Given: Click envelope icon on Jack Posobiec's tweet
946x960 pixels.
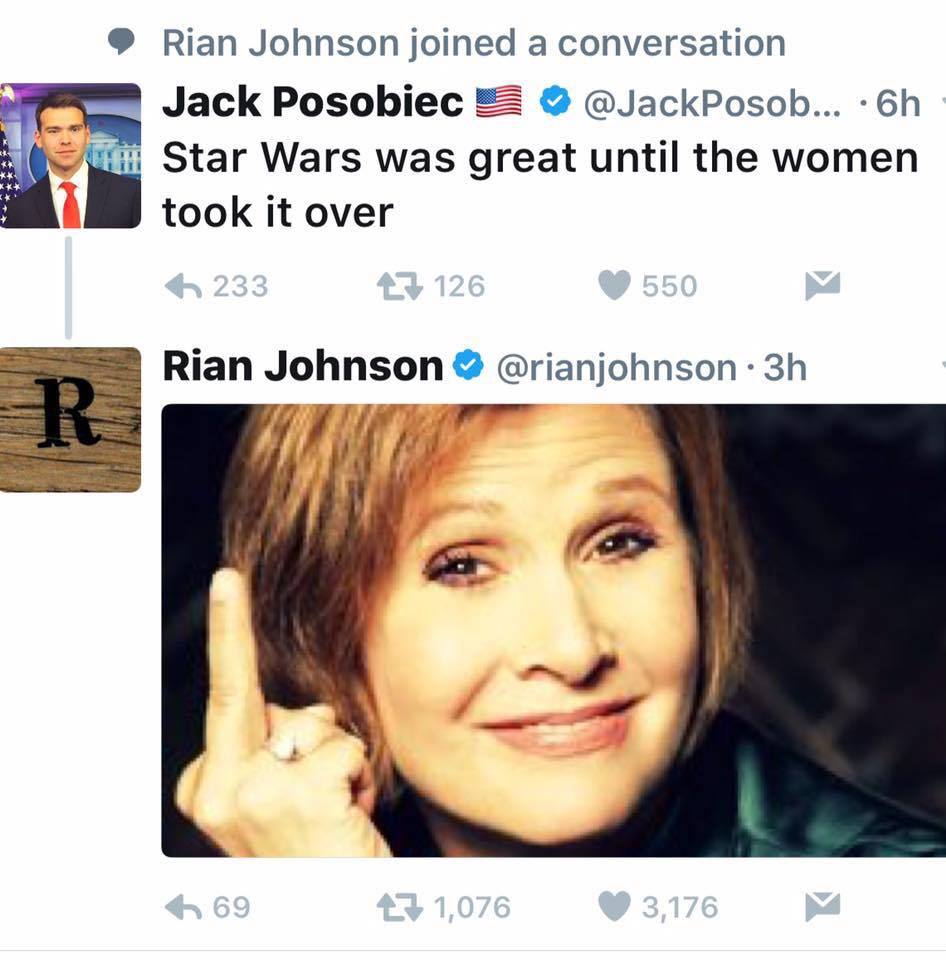Looking at the screenshot, I should [822, 286].
